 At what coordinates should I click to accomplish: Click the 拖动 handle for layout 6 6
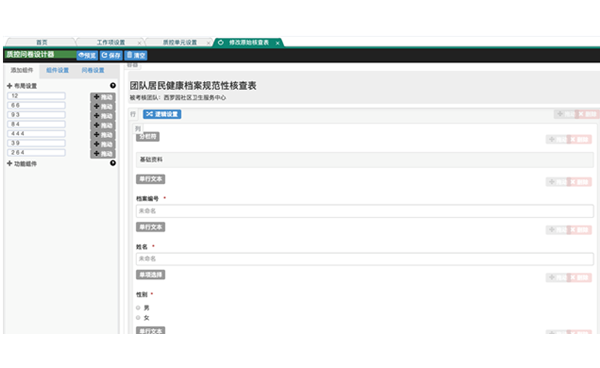pyautogui.click(x=103, y=106)
